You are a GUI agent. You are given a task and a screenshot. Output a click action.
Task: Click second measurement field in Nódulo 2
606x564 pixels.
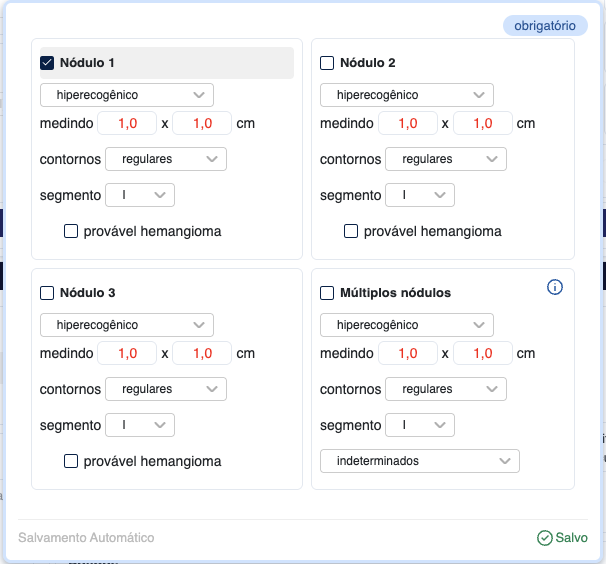click(483, 124)
